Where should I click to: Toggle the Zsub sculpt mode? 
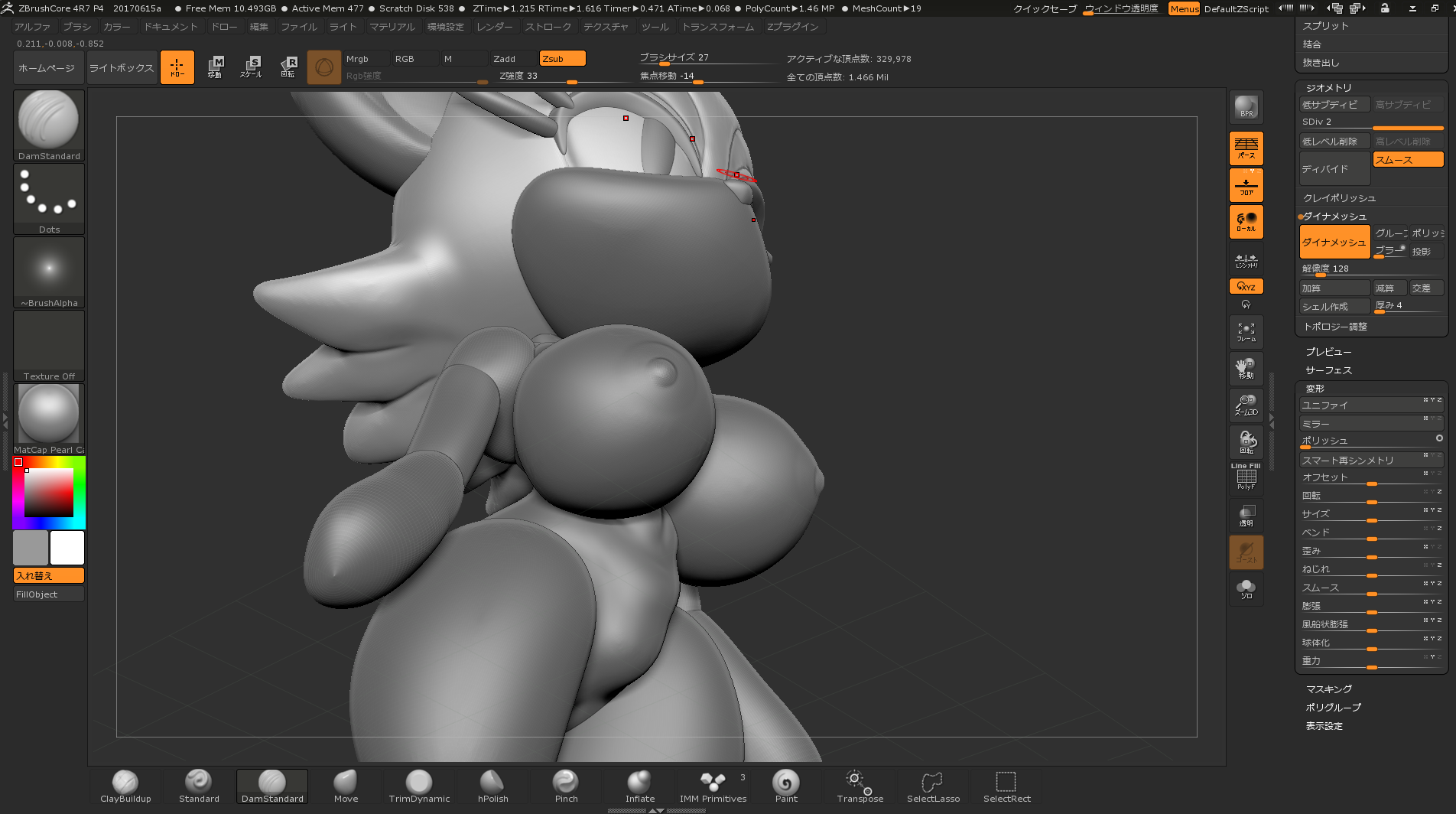coord(562,59)
